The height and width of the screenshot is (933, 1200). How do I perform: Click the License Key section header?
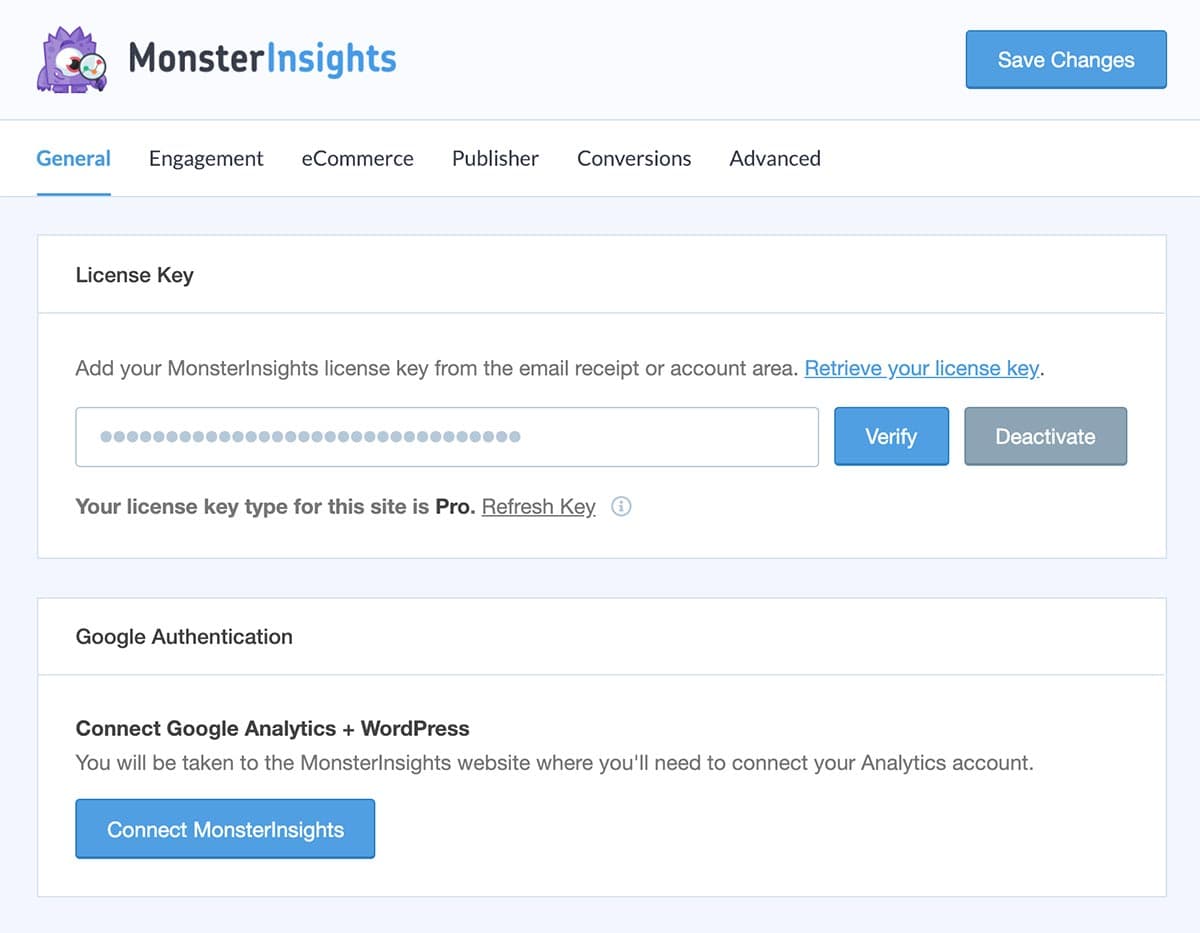click(x=134, y=275)
